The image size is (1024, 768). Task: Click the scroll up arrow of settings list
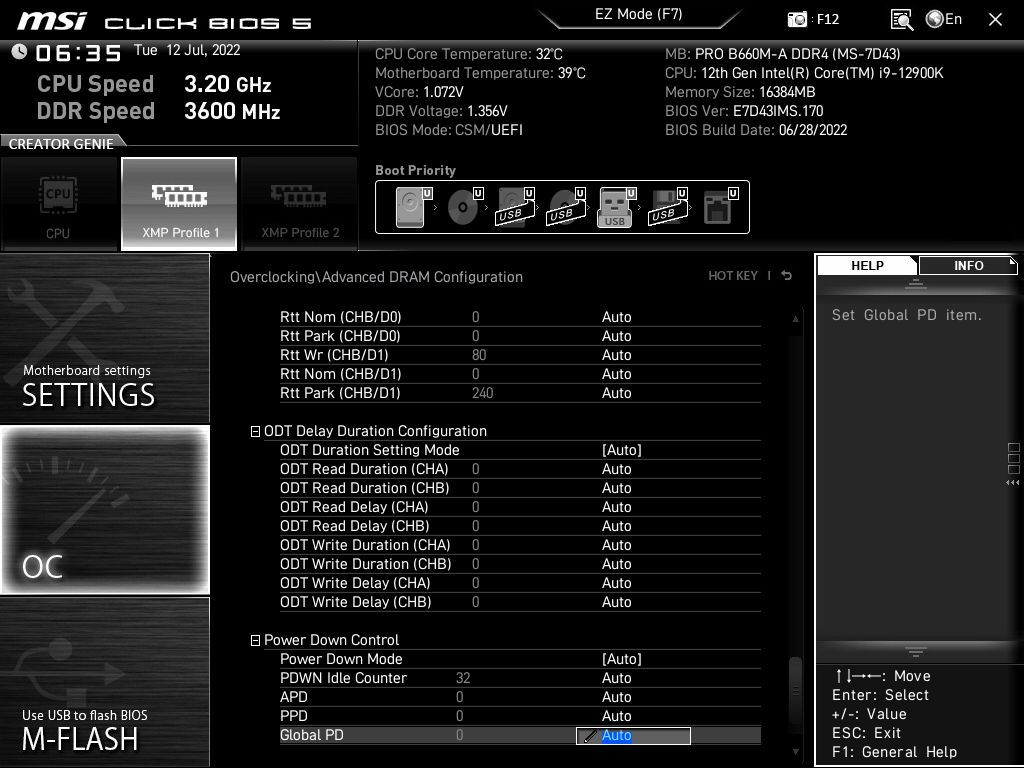click(x=795, y=319)
